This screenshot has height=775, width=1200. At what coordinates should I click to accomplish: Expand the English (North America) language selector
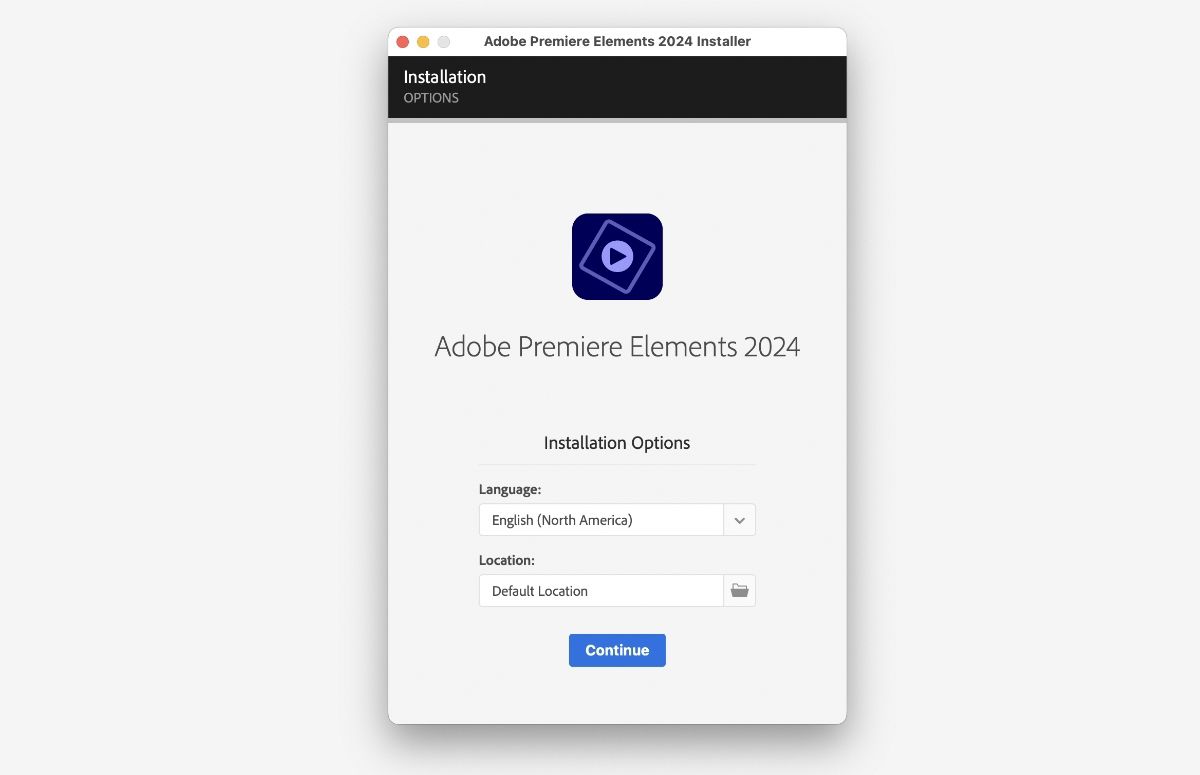(x=739, y=519)
